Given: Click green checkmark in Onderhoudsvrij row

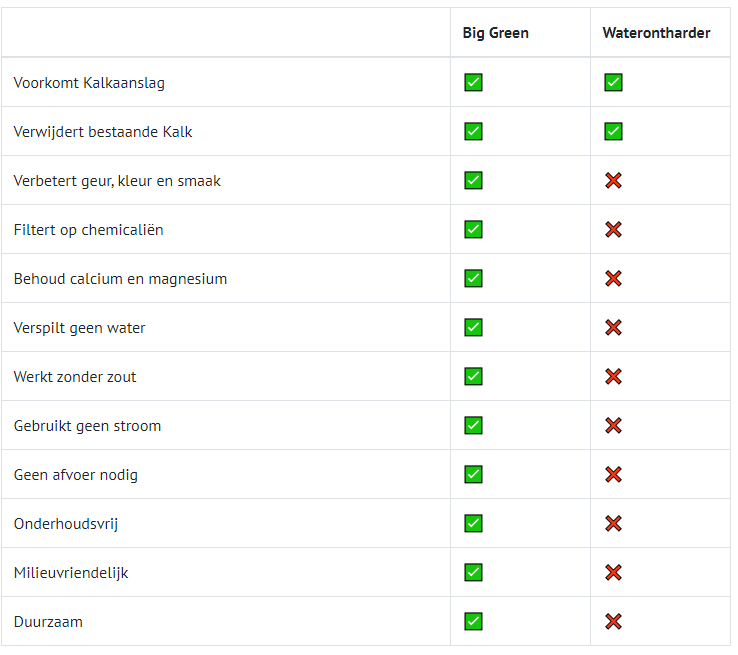Looking at the screenshot, I should click(x=473, y=523).
